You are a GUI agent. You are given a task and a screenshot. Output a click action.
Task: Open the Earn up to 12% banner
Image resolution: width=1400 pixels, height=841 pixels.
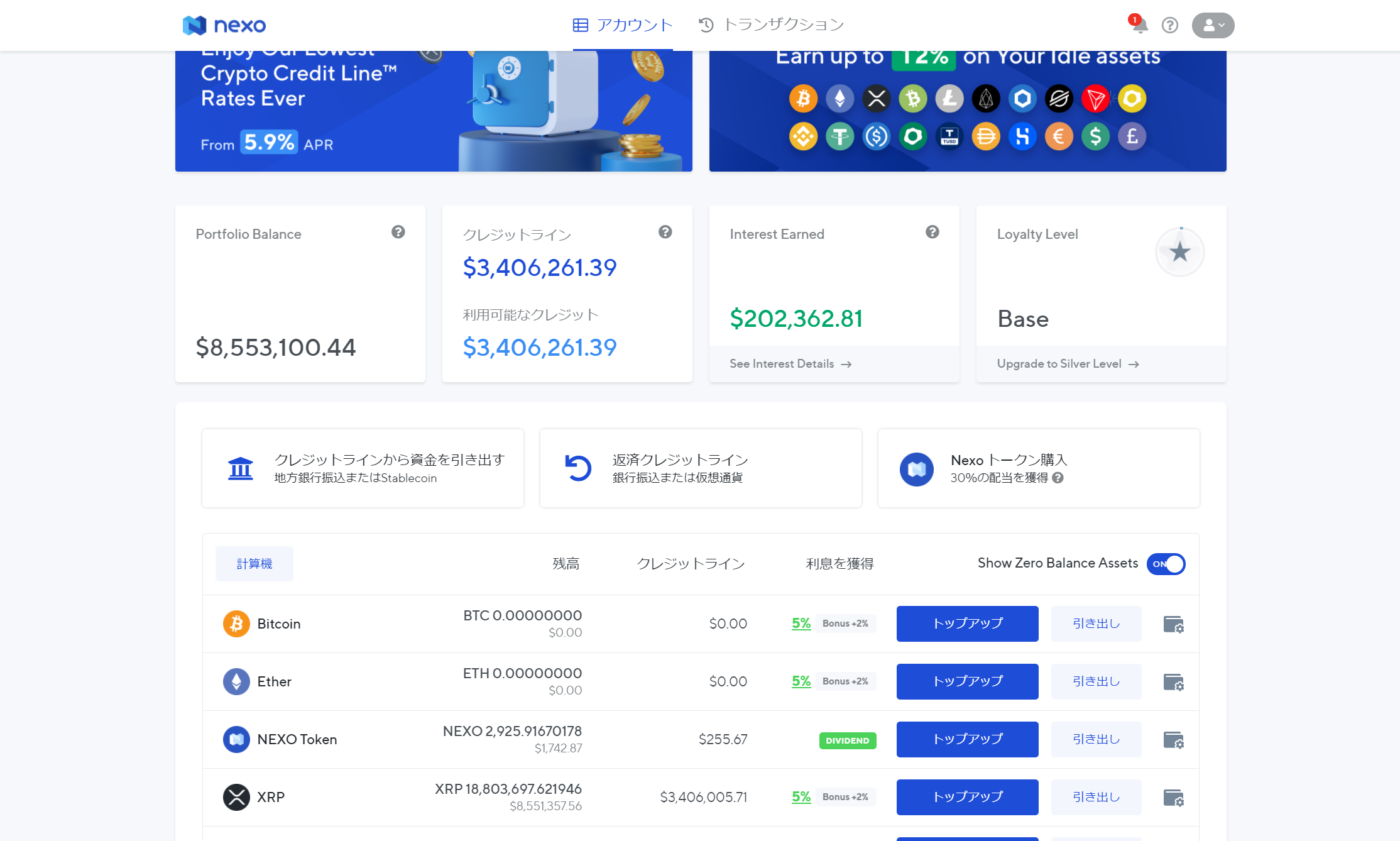click(x=968, y=111)
